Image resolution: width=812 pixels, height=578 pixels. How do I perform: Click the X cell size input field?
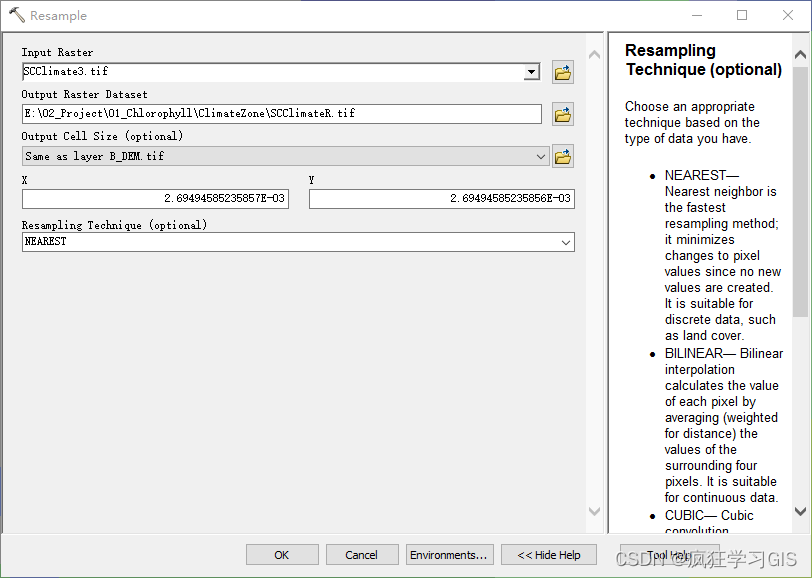155,199
